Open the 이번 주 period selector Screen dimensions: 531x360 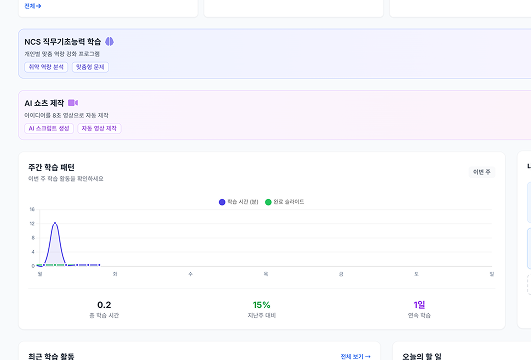coord(482,172)
